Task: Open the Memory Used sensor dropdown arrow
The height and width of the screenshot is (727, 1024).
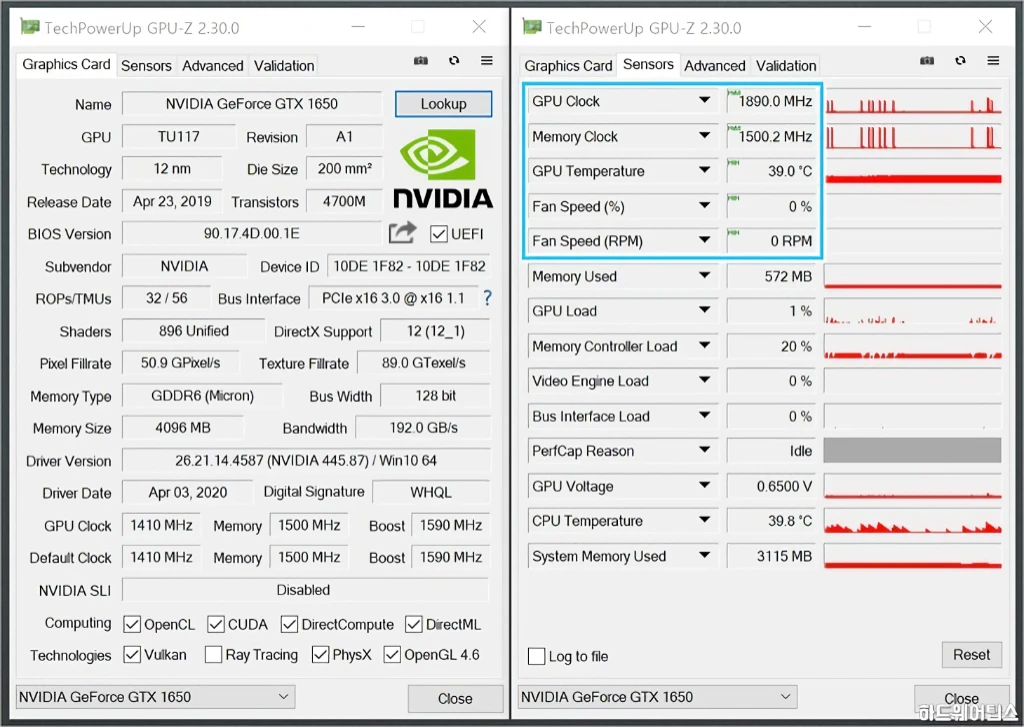Action: [x=704, y=276]
